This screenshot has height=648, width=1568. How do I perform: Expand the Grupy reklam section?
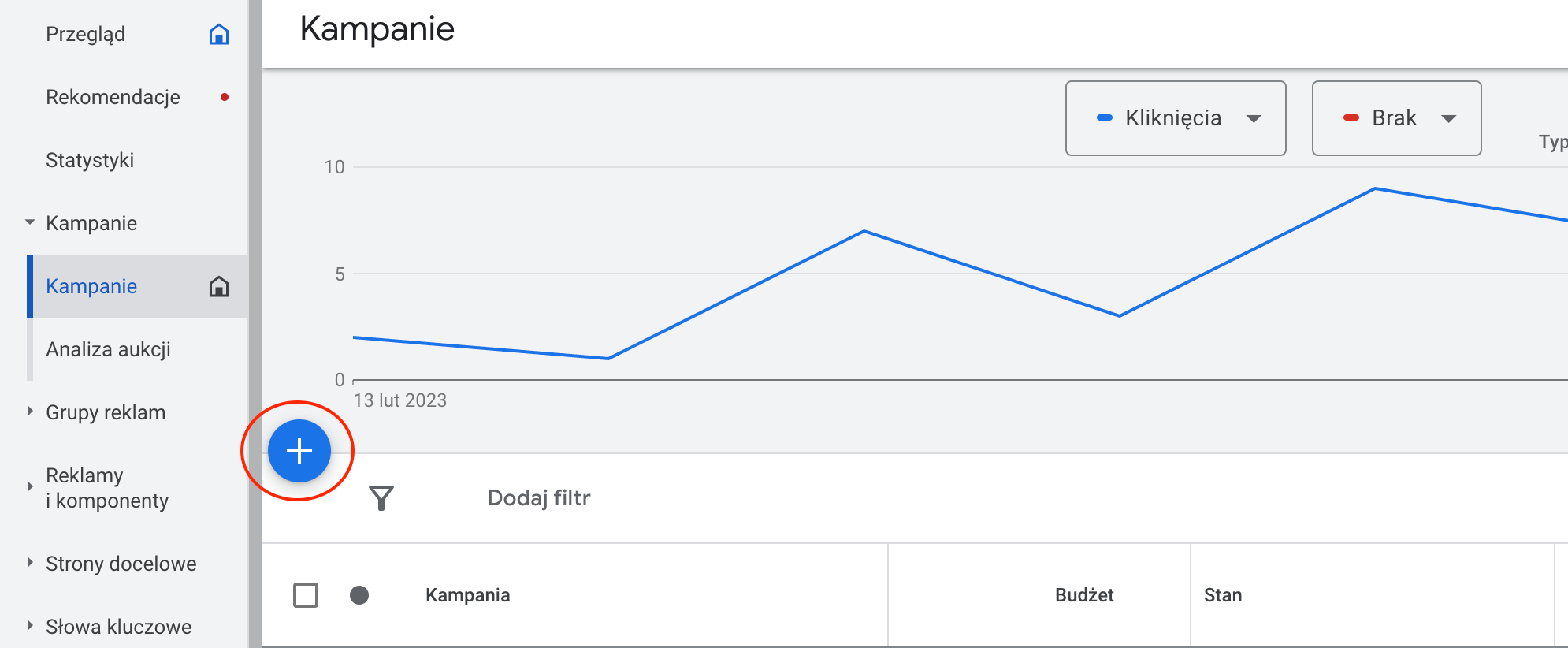click(30, 412)
